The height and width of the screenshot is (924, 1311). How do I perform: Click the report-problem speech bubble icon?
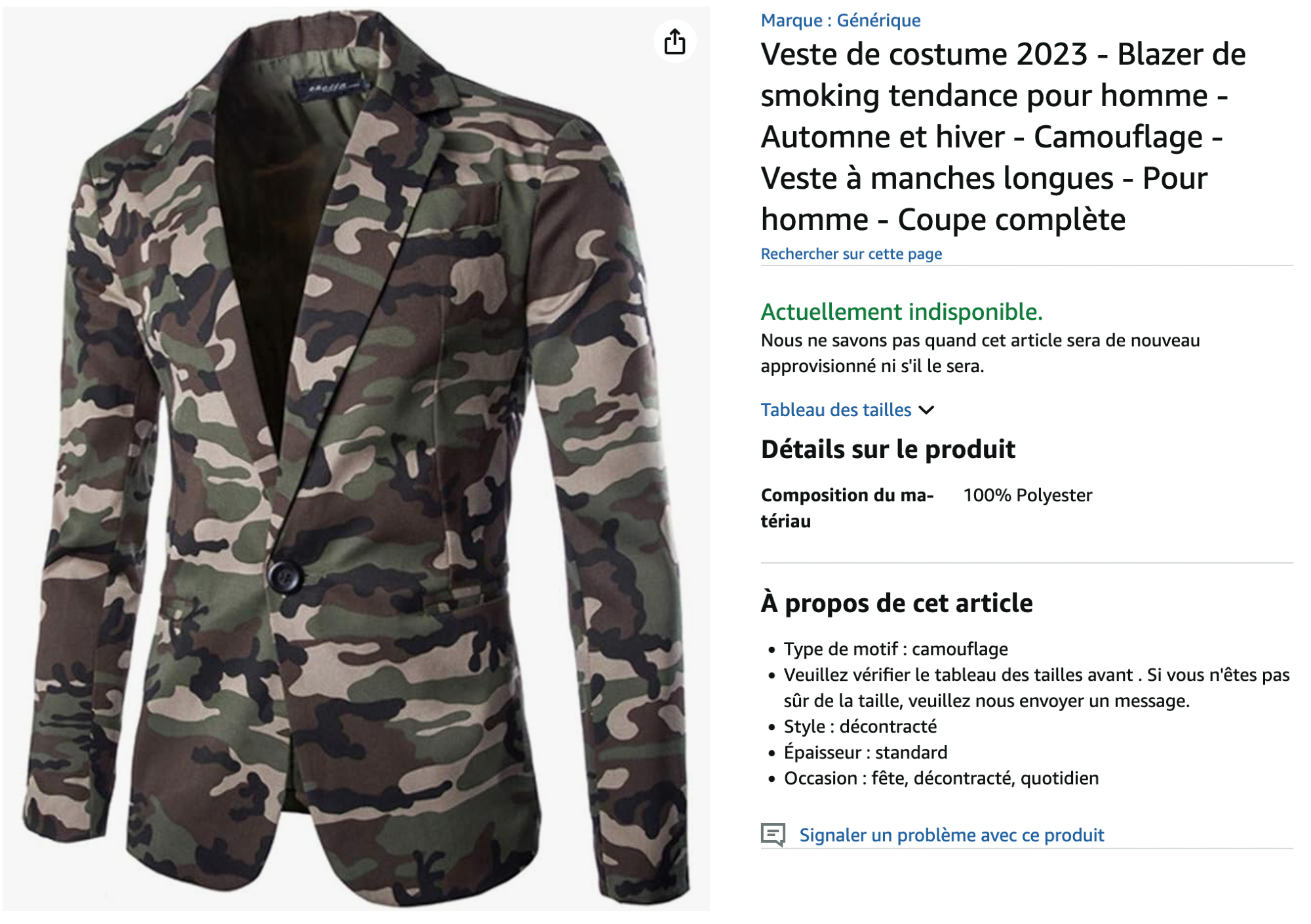[x=773, y=835]
